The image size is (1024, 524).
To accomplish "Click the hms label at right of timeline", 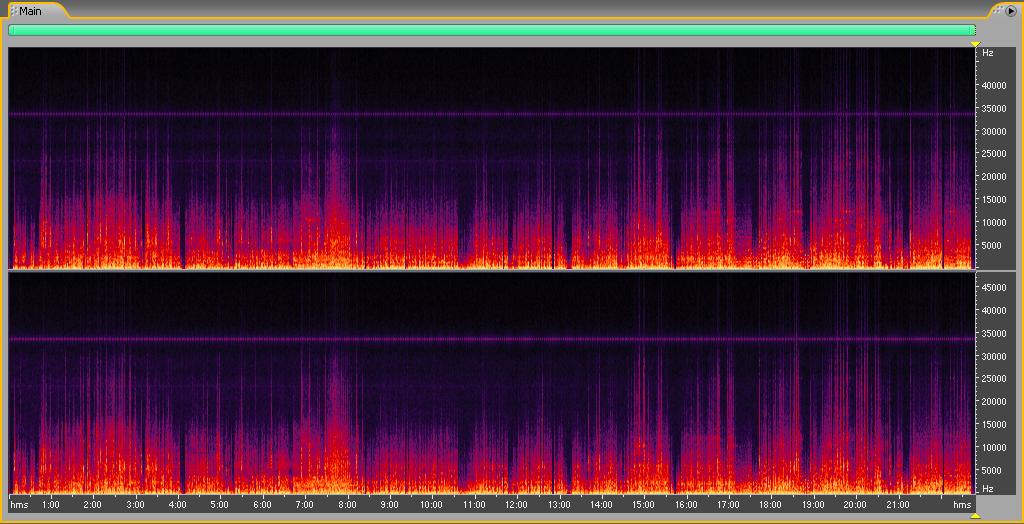I will [x=961, y=505].
